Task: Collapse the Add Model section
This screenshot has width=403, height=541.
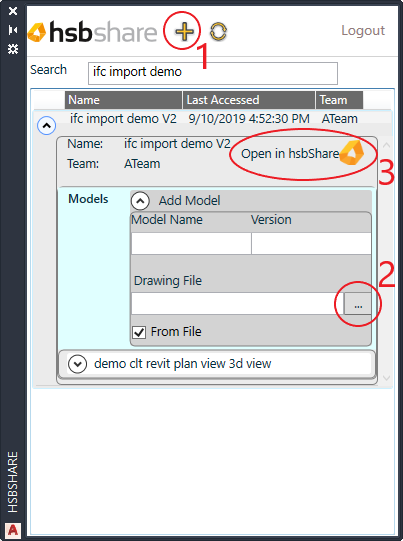Action: (x=140, y=201)
